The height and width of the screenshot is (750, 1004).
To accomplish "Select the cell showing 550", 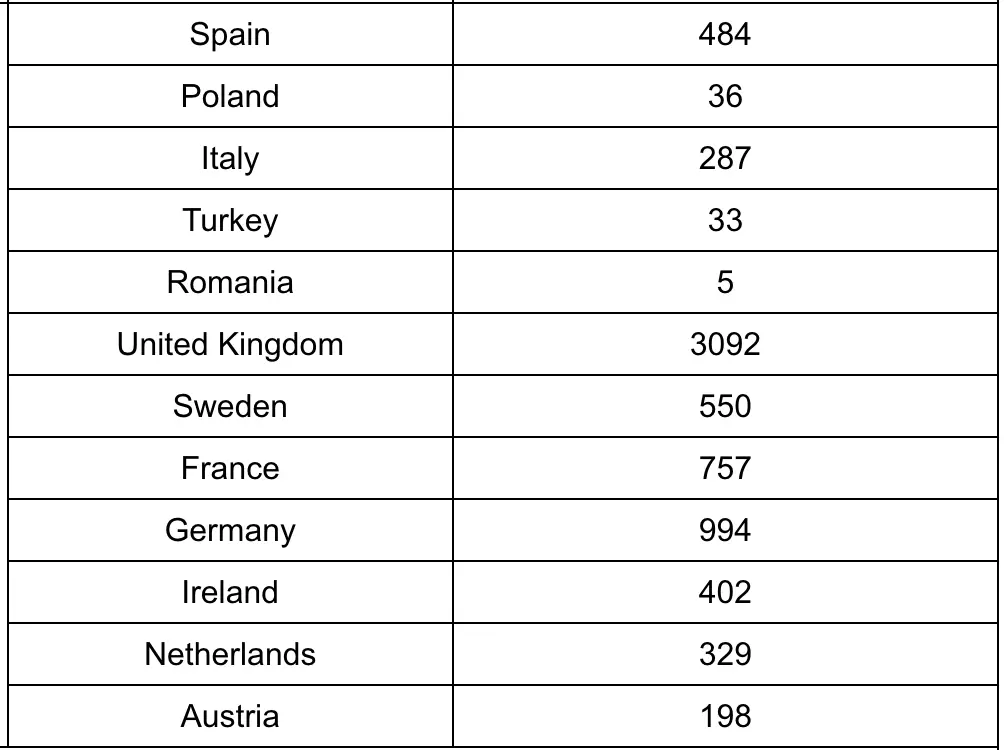I will click(725, 407).
